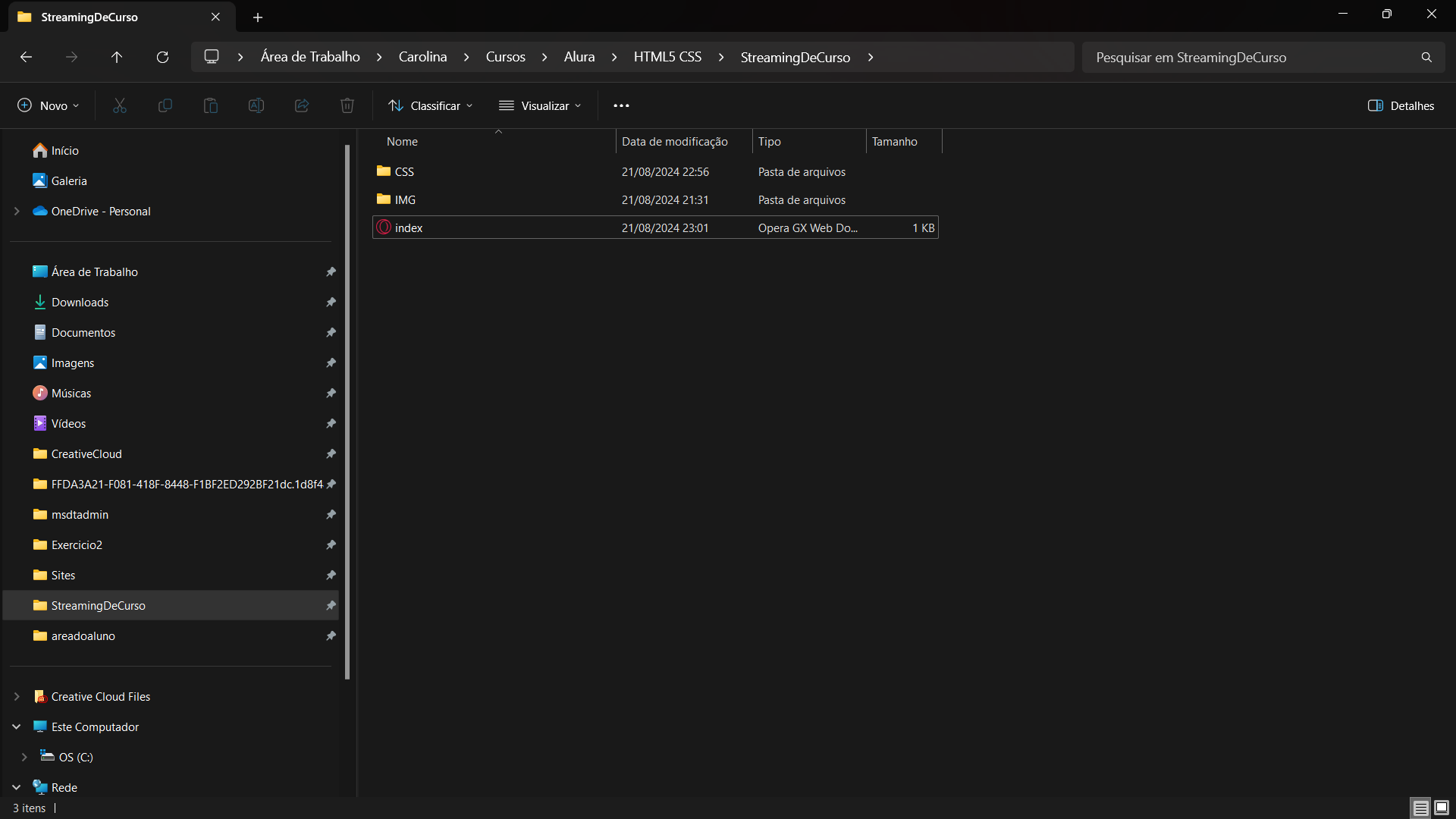Expand the OS (C:) drive node
Screen dimensions: 1456x819
pyautogui.click(x=24, y=758)
